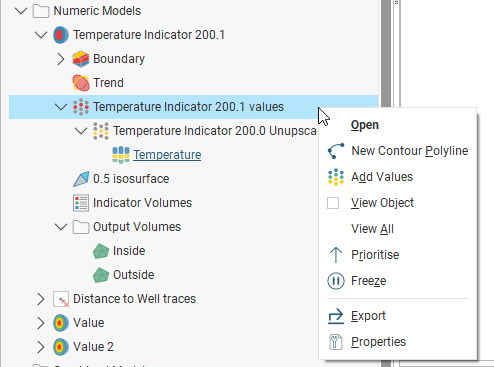The width and height of the screenshot is (494, 367).
Task: Choose New Contour Polyline from menu
Action: [x=398, y=151]
